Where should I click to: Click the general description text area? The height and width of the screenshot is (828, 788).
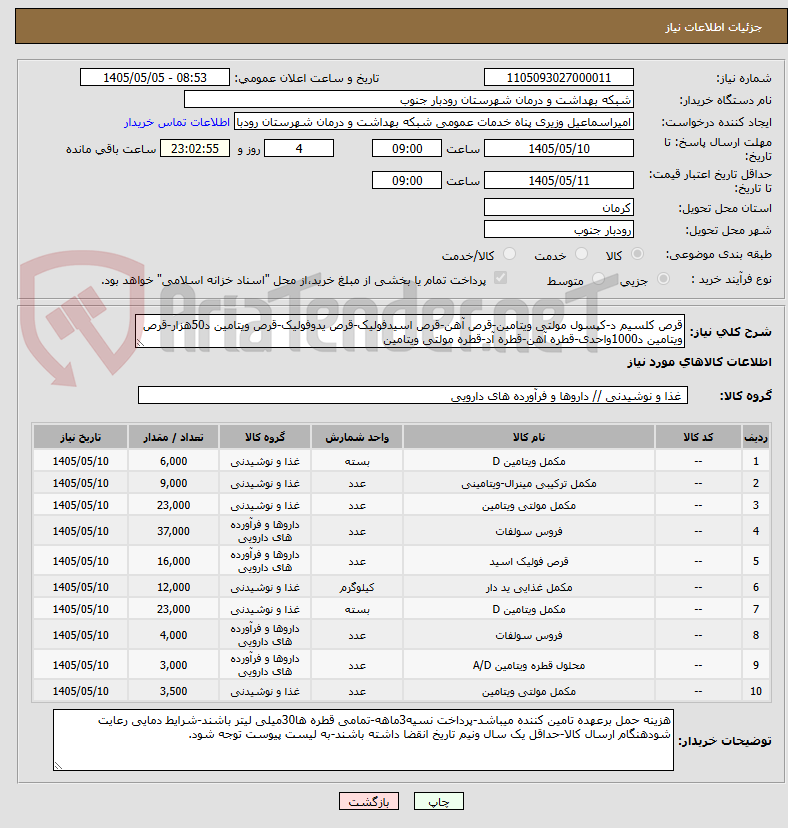[410, 332]
